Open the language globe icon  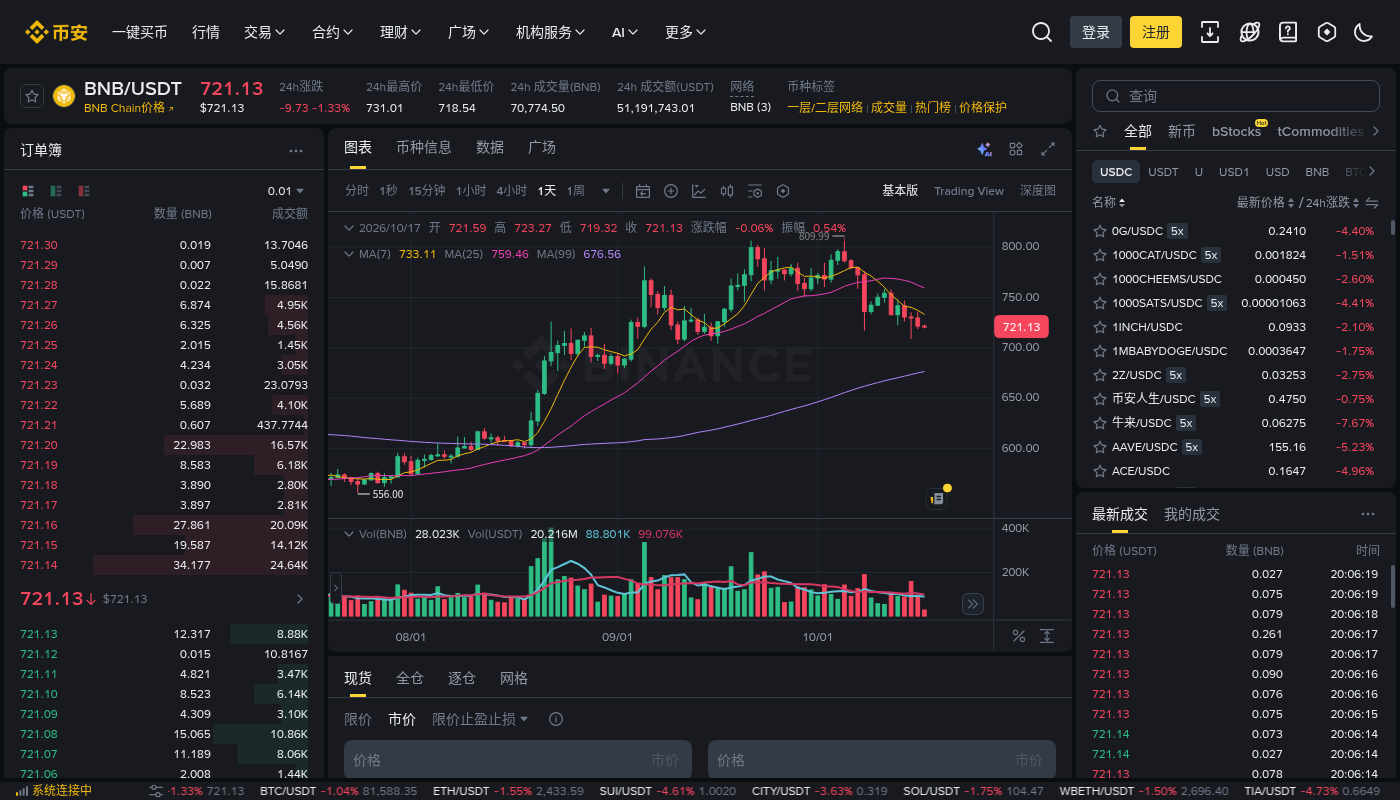[1249, 32]
